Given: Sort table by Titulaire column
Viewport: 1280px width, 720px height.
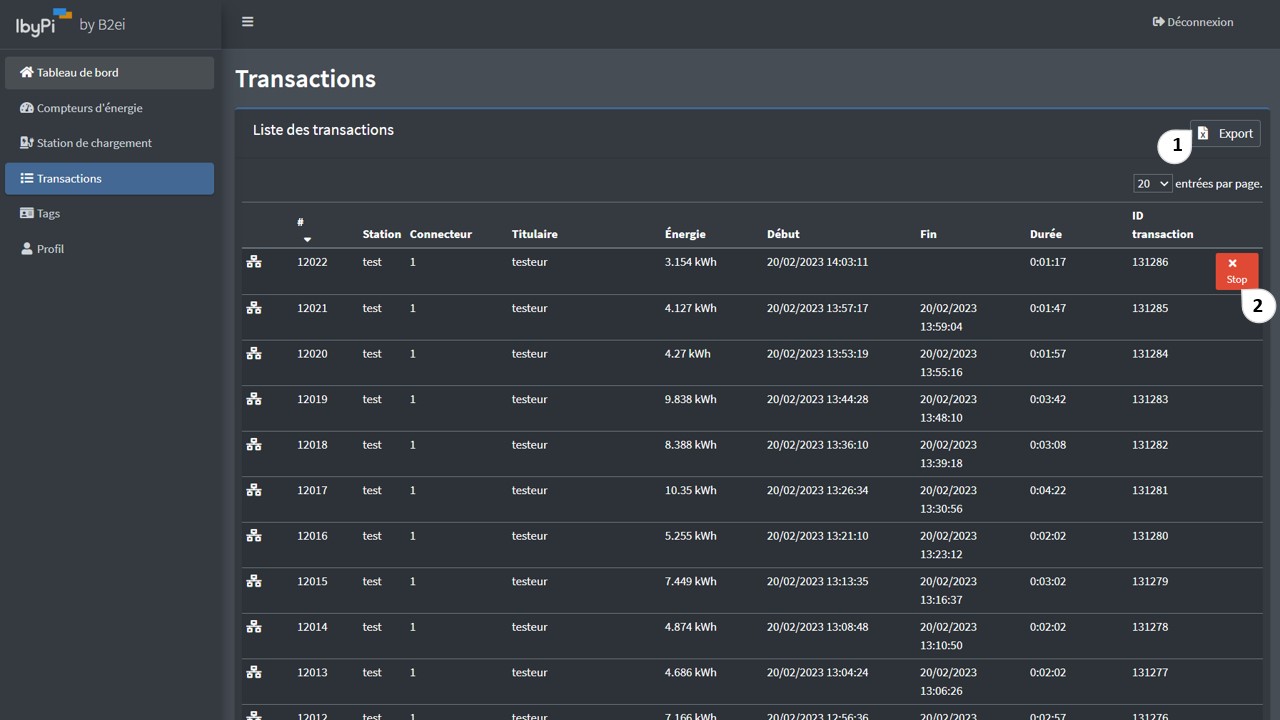Looking at the screenshot, I should [x=535, y=234].
